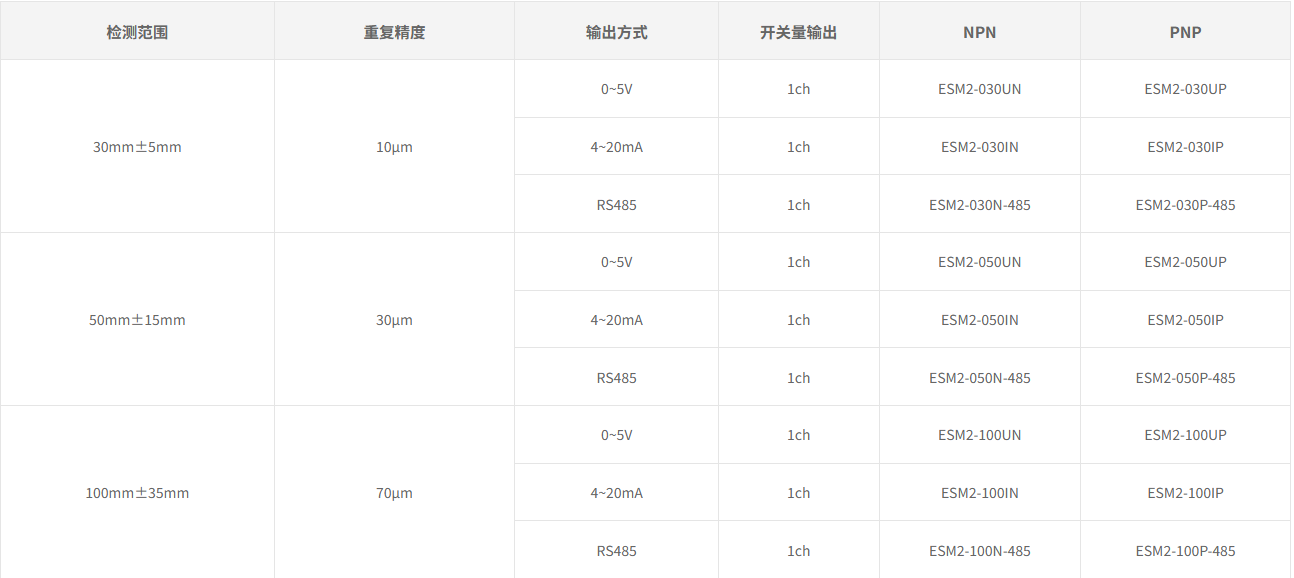
Task: Select the NPN column header
Action: tap(979, 32)
